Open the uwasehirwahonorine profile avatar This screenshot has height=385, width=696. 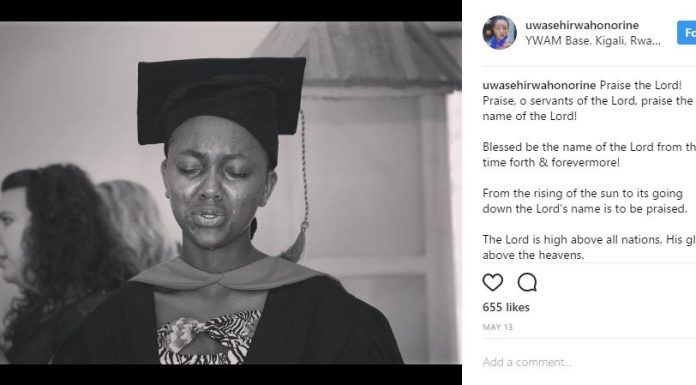(499, 32)
